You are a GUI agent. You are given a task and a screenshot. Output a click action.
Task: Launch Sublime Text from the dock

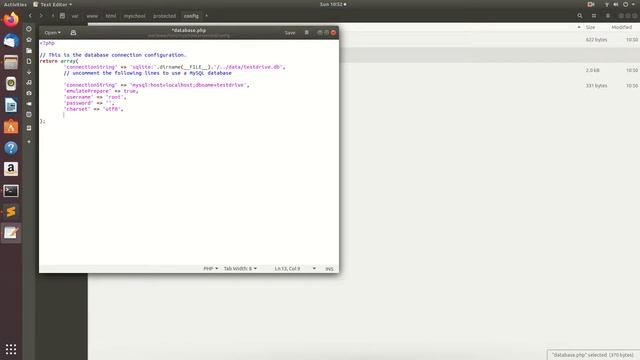11,212
